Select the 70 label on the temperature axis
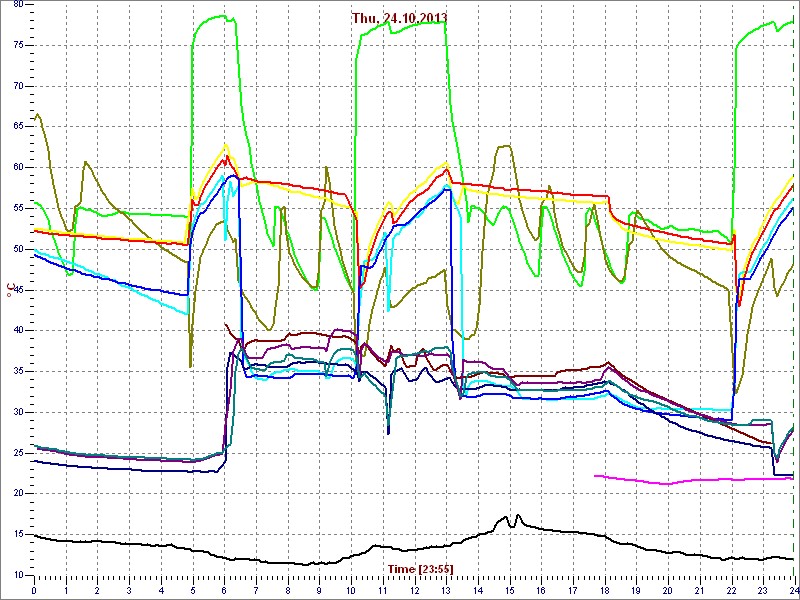 18,86
